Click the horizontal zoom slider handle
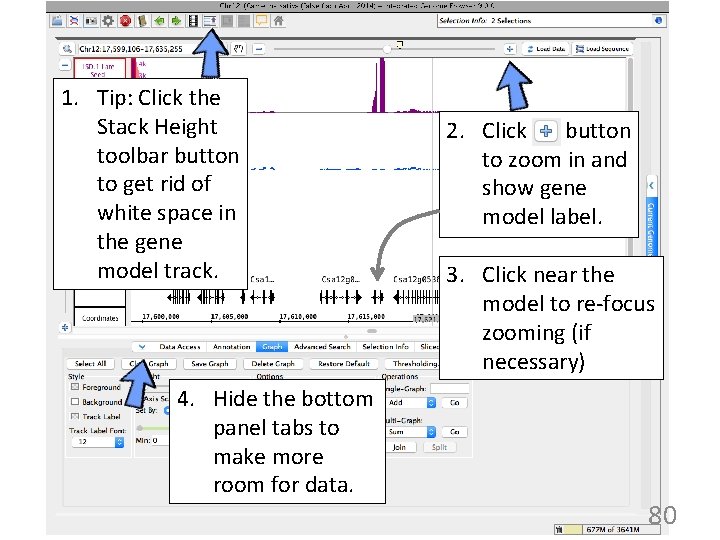The image size is (720, 540). click(x=388, y=49)
